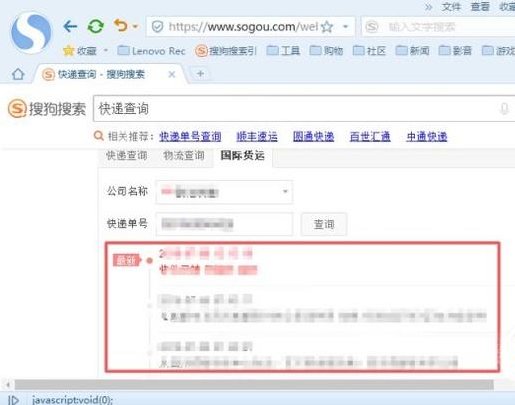The width and height of the screenshot is (515, 405).
Task: Go back with the blue arrow
Action: pyautogui.click(x=70, y=26)
